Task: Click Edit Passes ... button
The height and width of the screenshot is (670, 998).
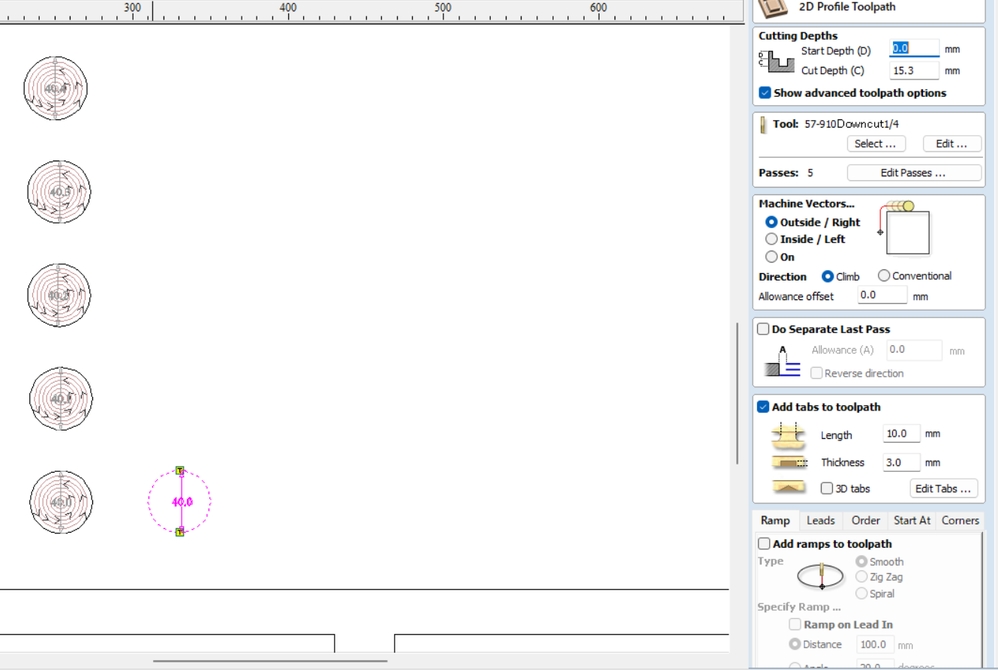Action: pos(913,173)
